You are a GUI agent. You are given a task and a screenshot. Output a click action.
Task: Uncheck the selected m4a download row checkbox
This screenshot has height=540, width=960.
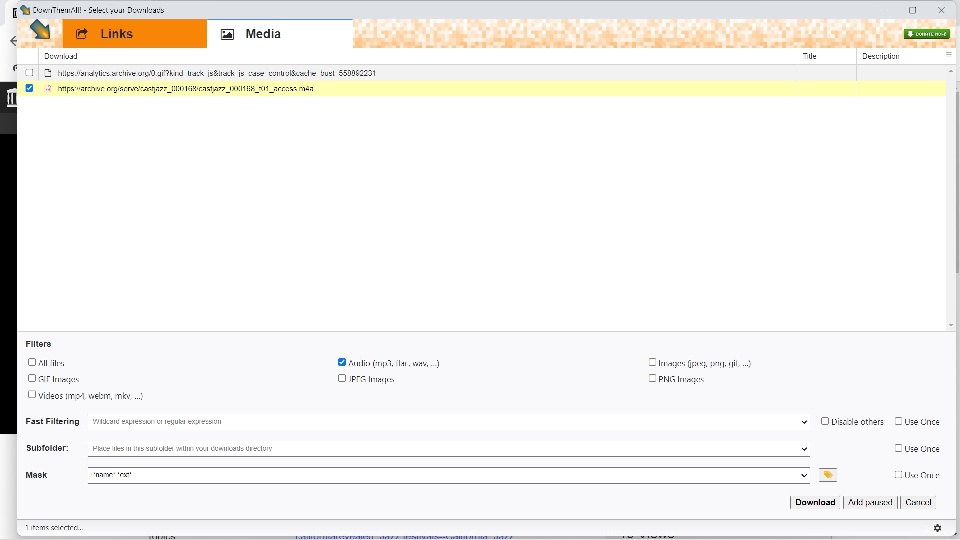click(30, 89)
